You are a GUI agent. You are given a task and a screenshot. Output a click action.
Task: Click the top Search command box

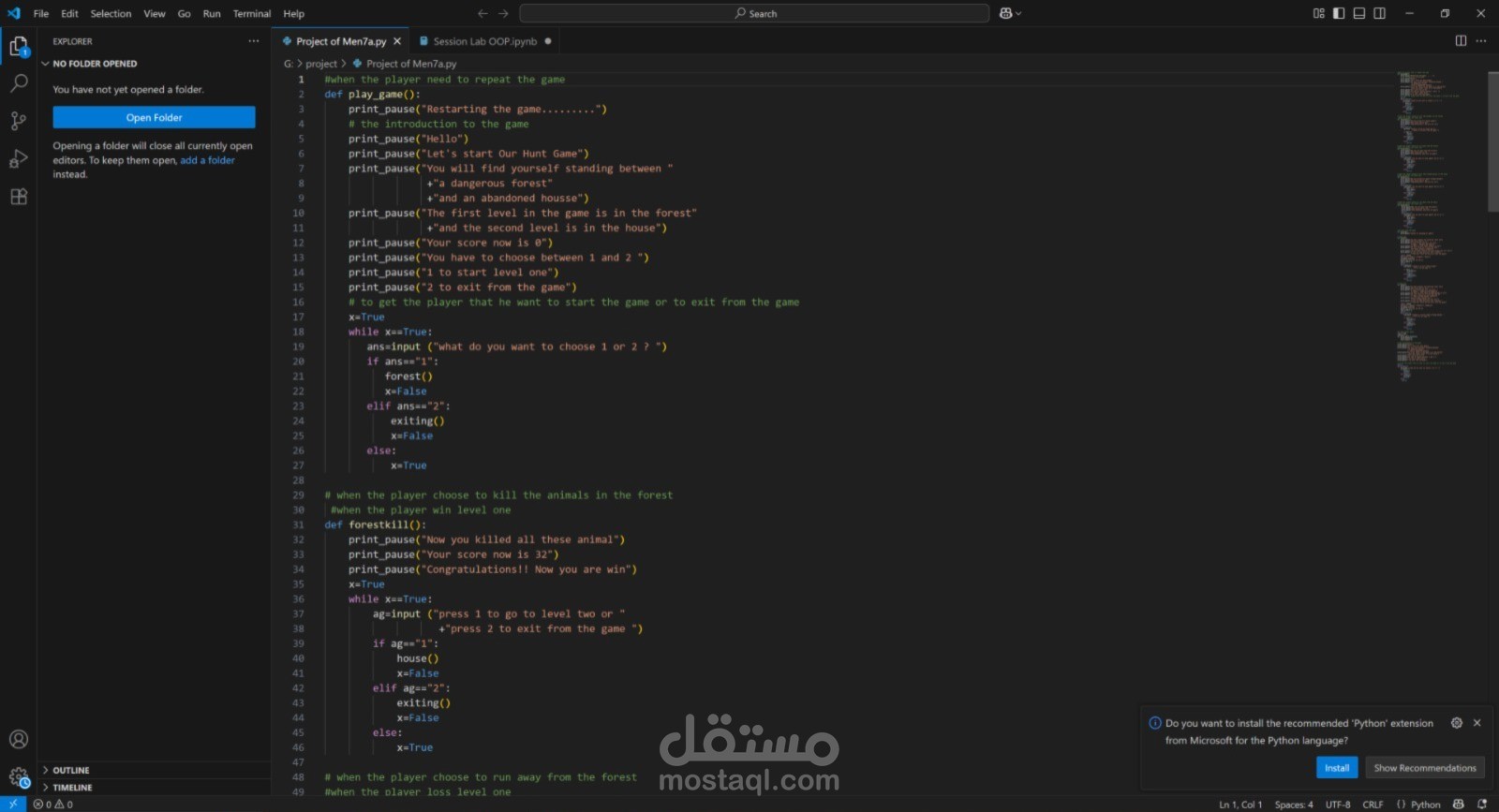click(754, 13)
